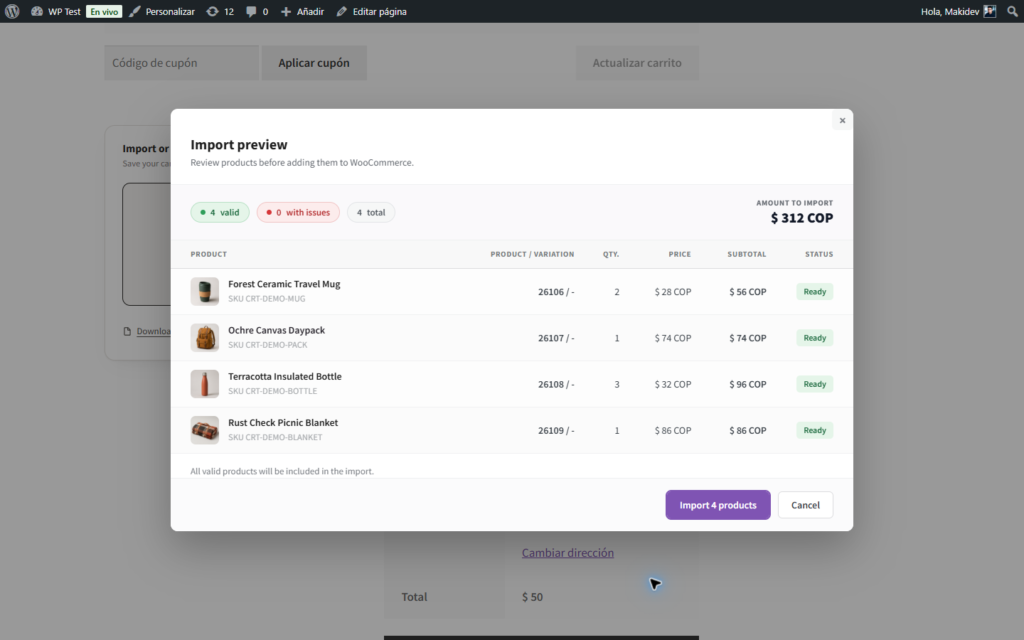The height and width of the screenshot is (640, 1024).
Task: Click variation ID 26107 / -
Action: point(556,338)
